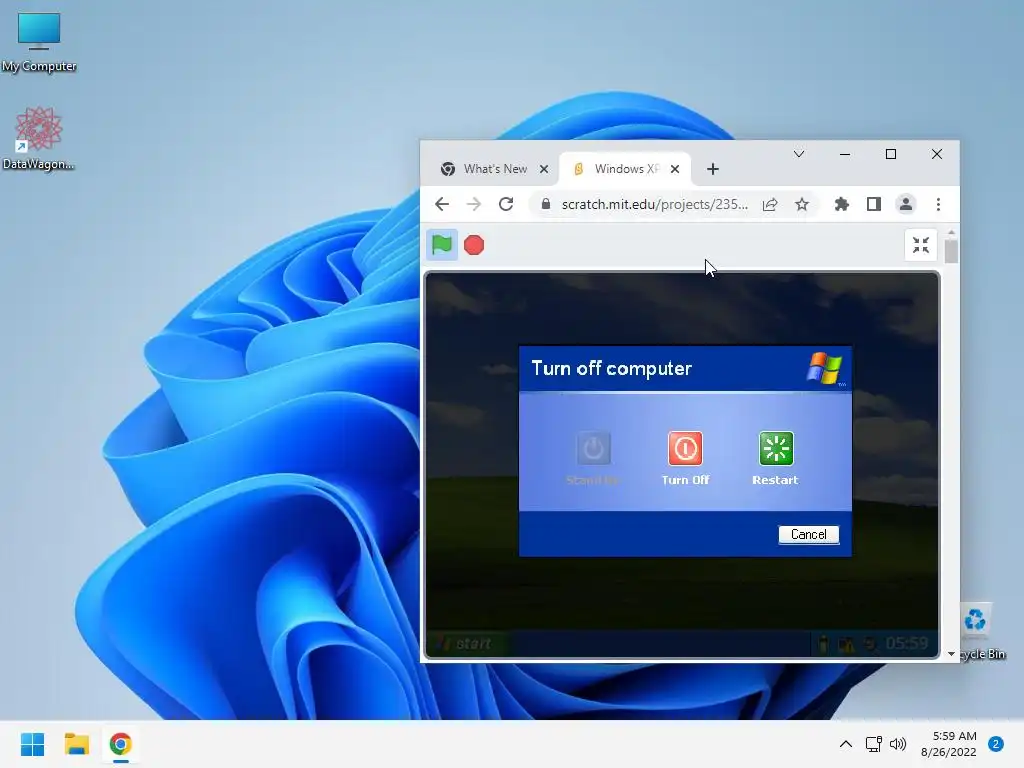This screenshot has height=768, width=1024.
Task: Click the scratch.mit.edu address bar
Action: coord(655,204)
